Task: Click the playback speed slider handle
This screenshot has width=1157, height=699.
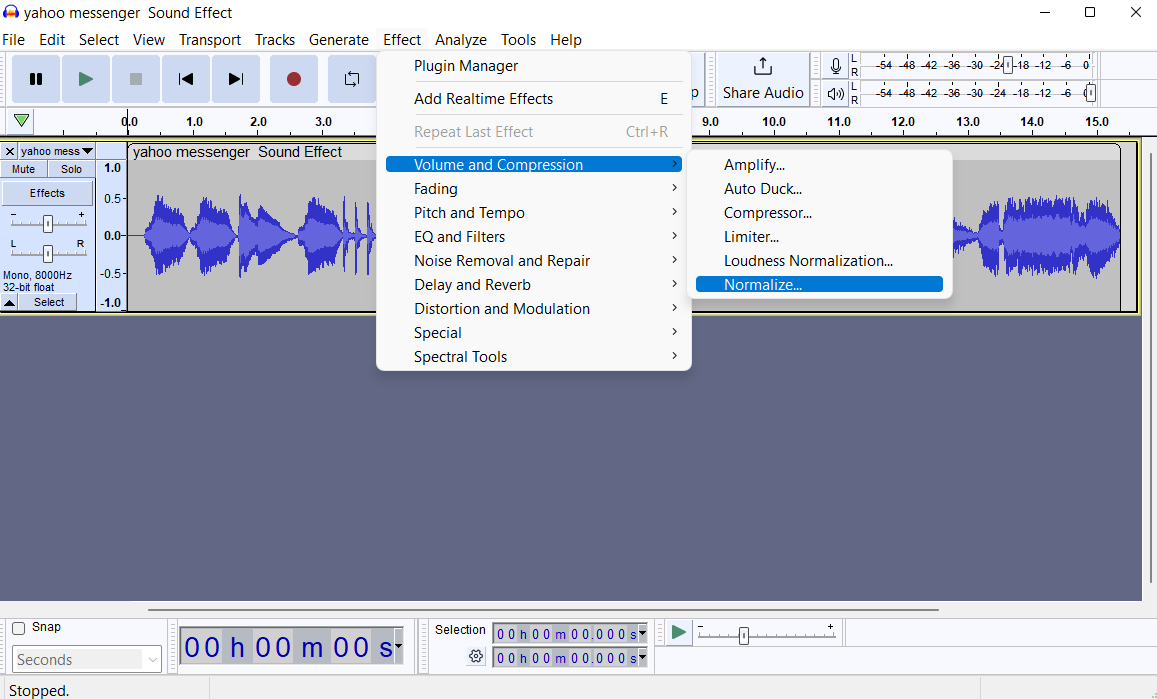Action: 744,635
